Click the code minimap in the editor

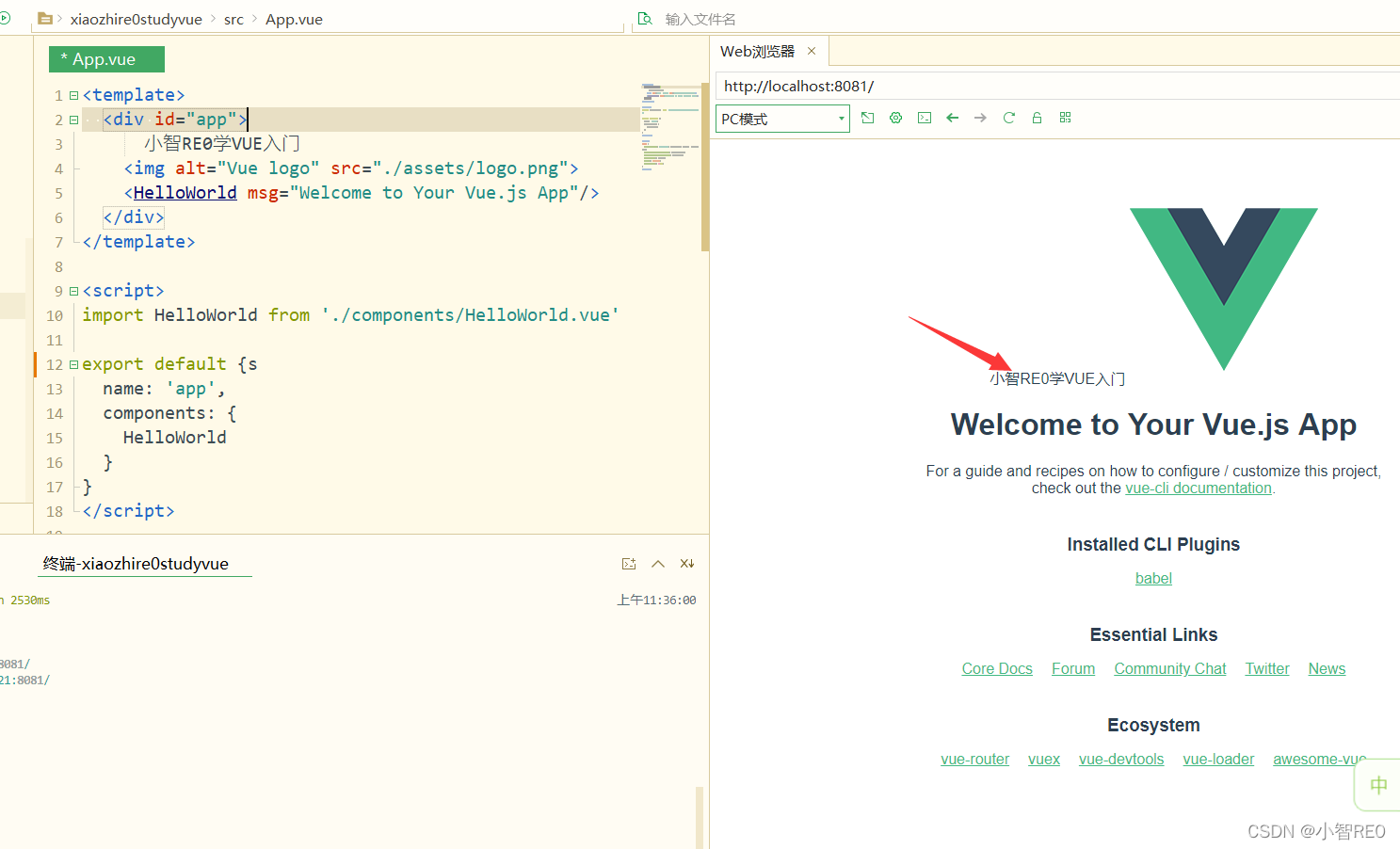(670, 128)
